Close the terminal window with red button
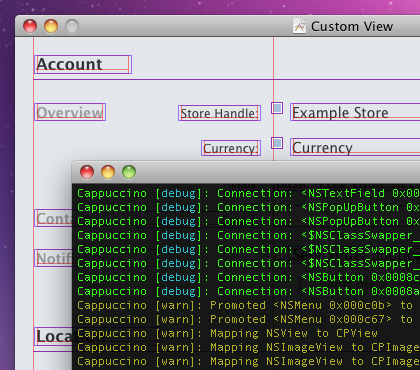This screenshot has width=420, height=370. click(87, 172)
